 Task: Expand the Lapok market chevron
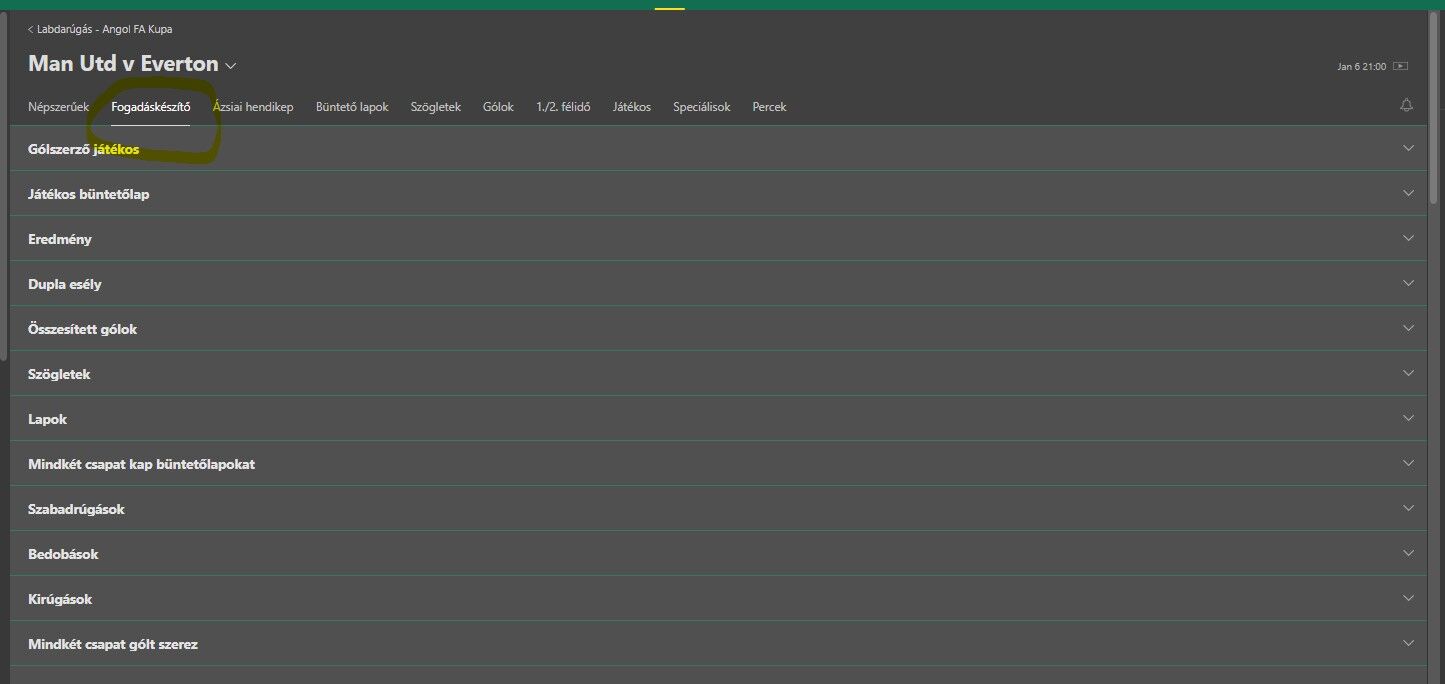click(x=1408, y=418)
